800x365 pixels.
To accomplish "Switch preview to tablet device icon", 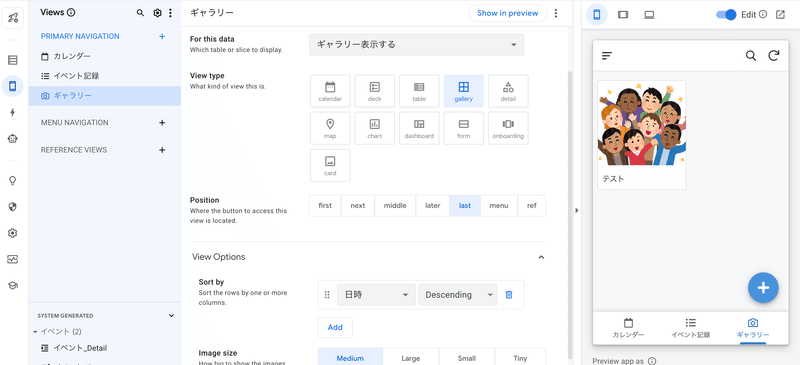I will tap(622, 15).
